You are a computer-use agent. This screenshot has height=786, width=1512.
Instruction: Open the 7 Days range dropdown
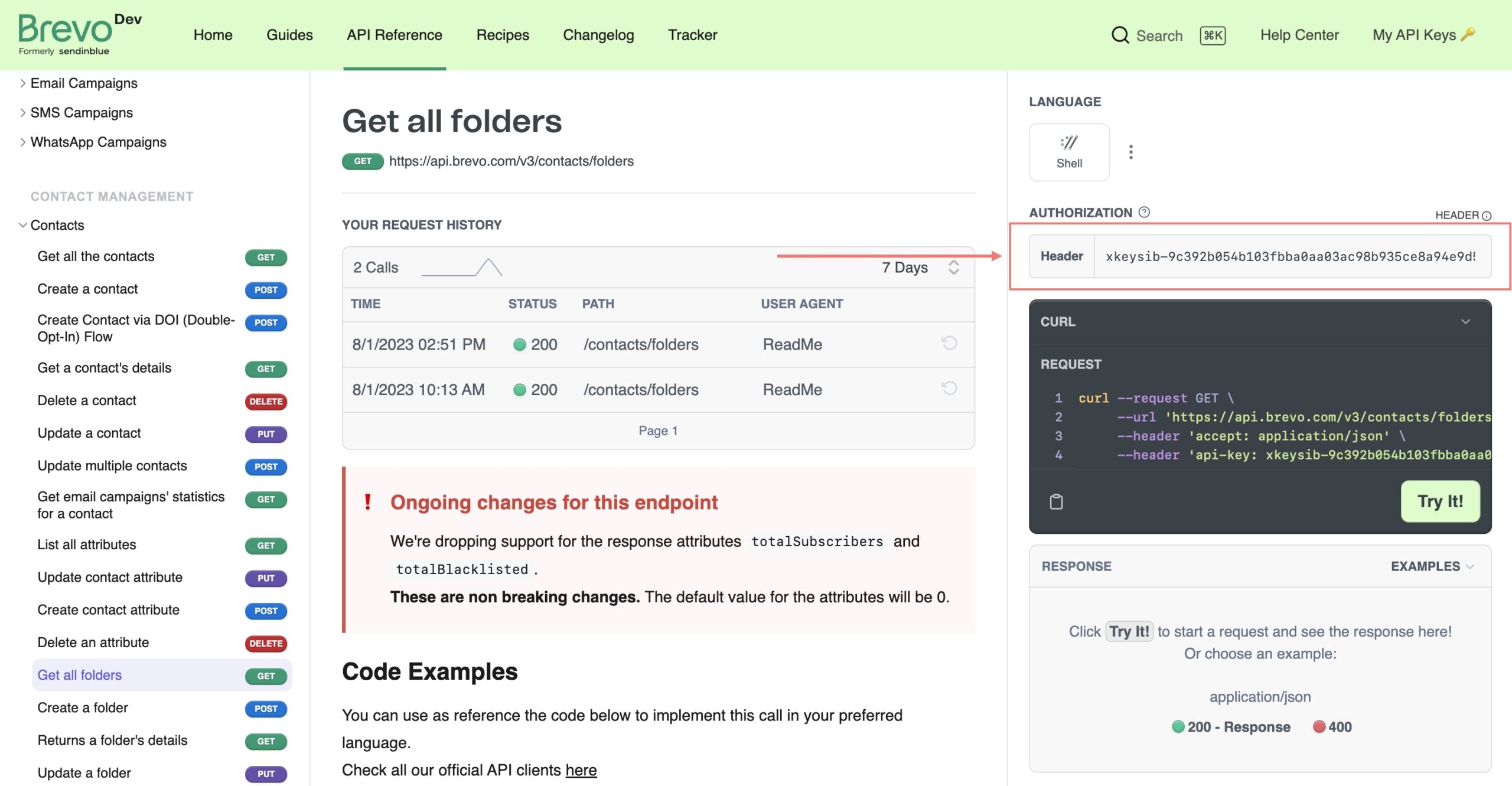(920, 268)
